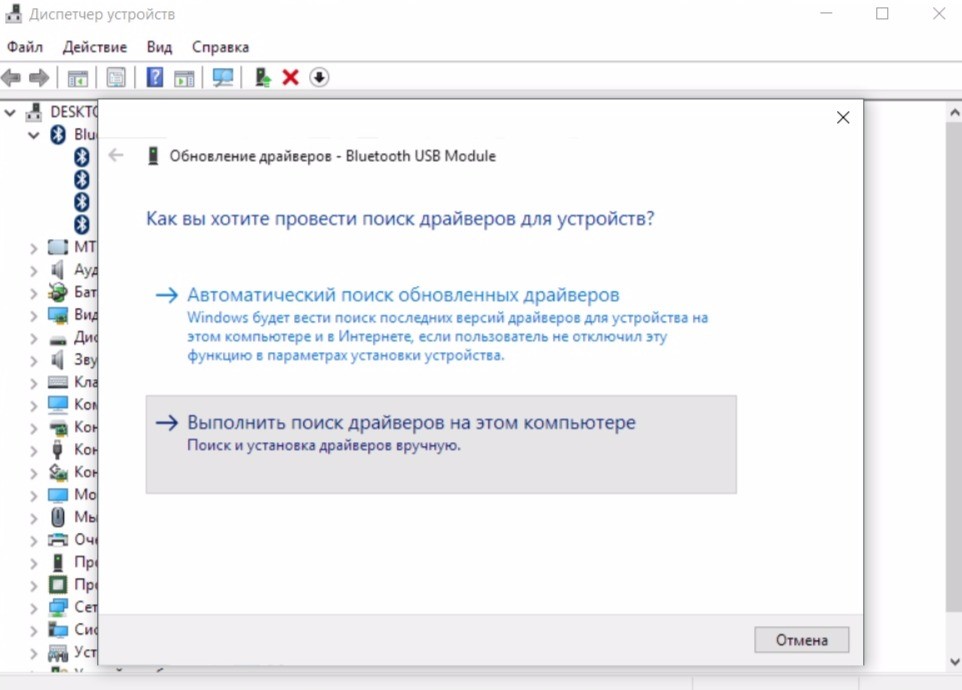Click the Disable device down-arrow circle icon

(x=319, y=77)
